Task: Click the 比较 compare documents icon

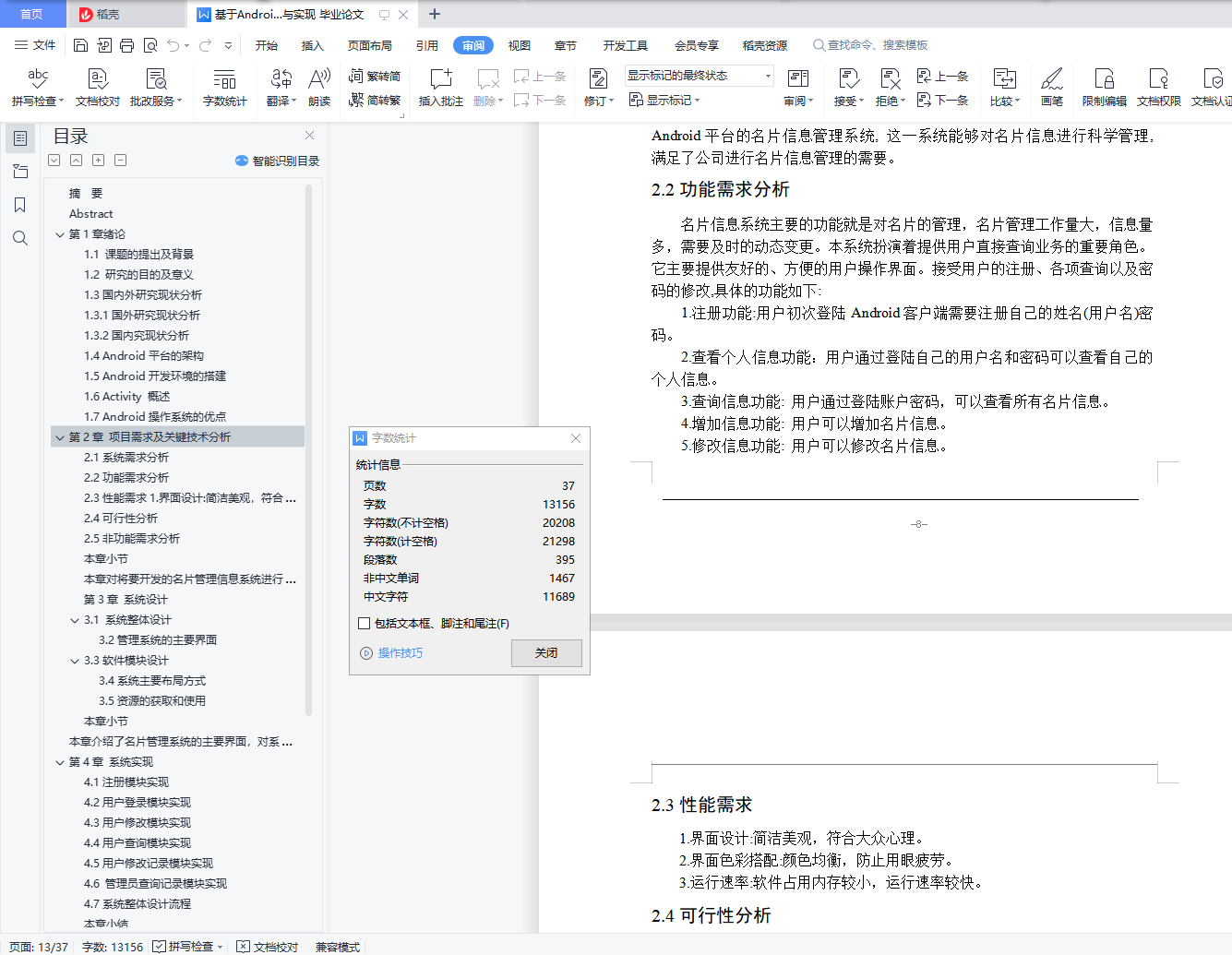Action: coord(1005,78)
